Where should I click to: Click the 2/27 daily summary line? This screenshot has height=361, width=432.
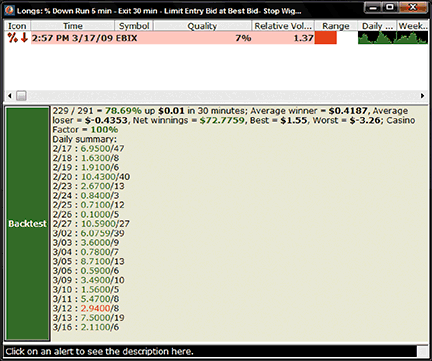coord(91,223)
